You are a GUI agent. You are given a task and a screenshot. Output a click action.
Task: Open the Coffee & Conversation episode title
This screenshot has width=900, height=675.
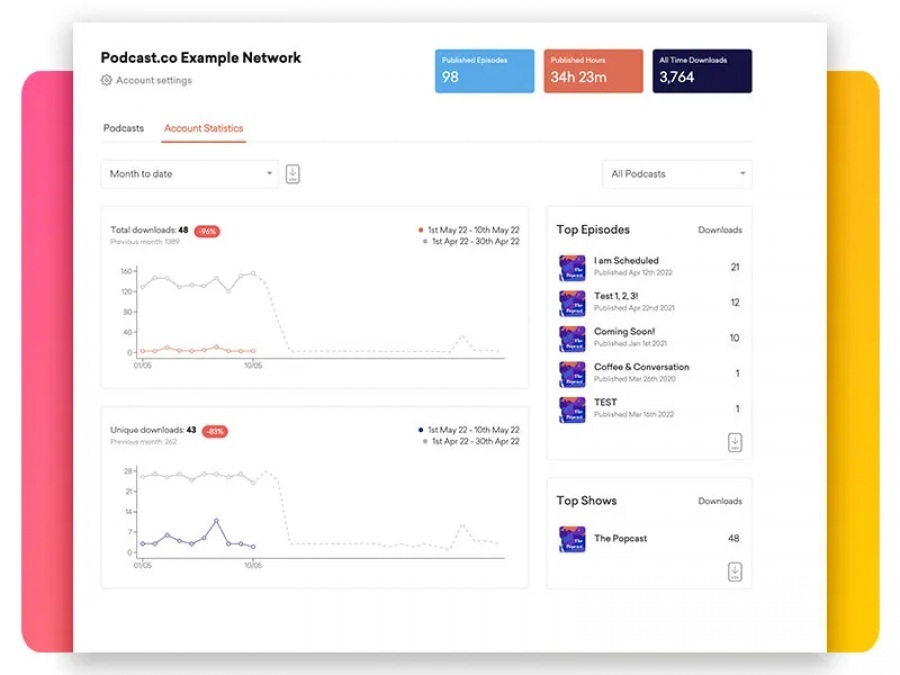[x=641, y=367]
